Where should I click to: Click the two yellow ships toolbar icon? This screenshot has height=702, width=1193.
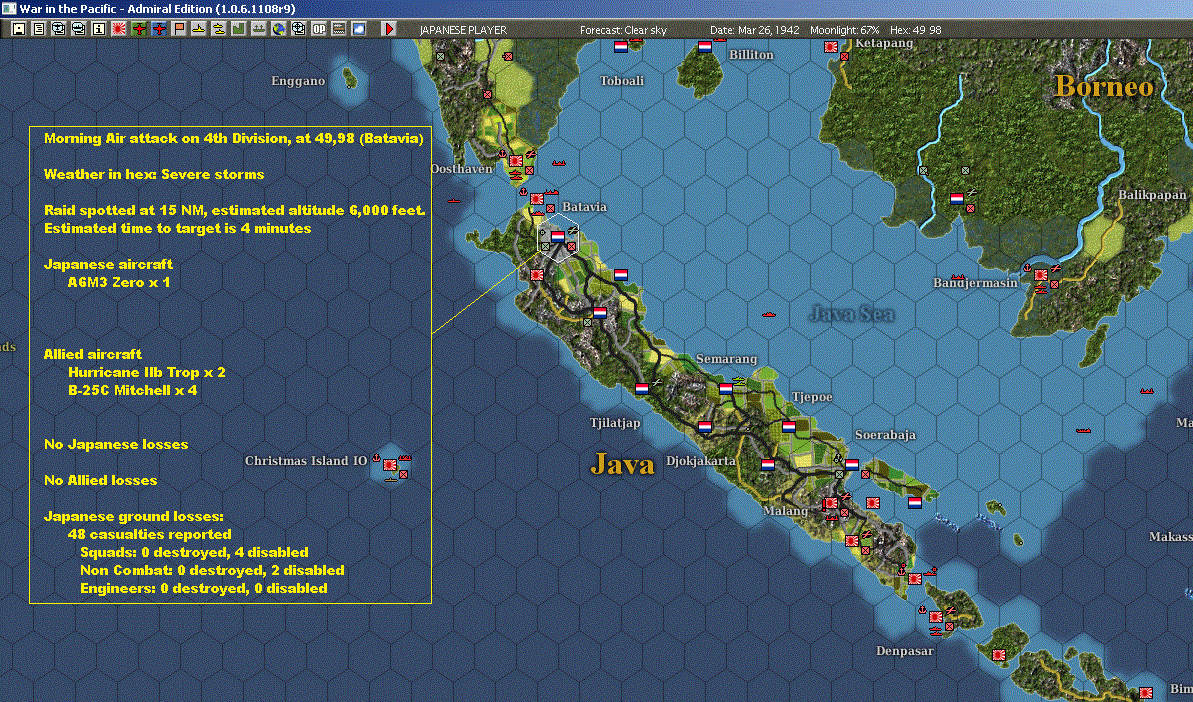click(218, 29)
